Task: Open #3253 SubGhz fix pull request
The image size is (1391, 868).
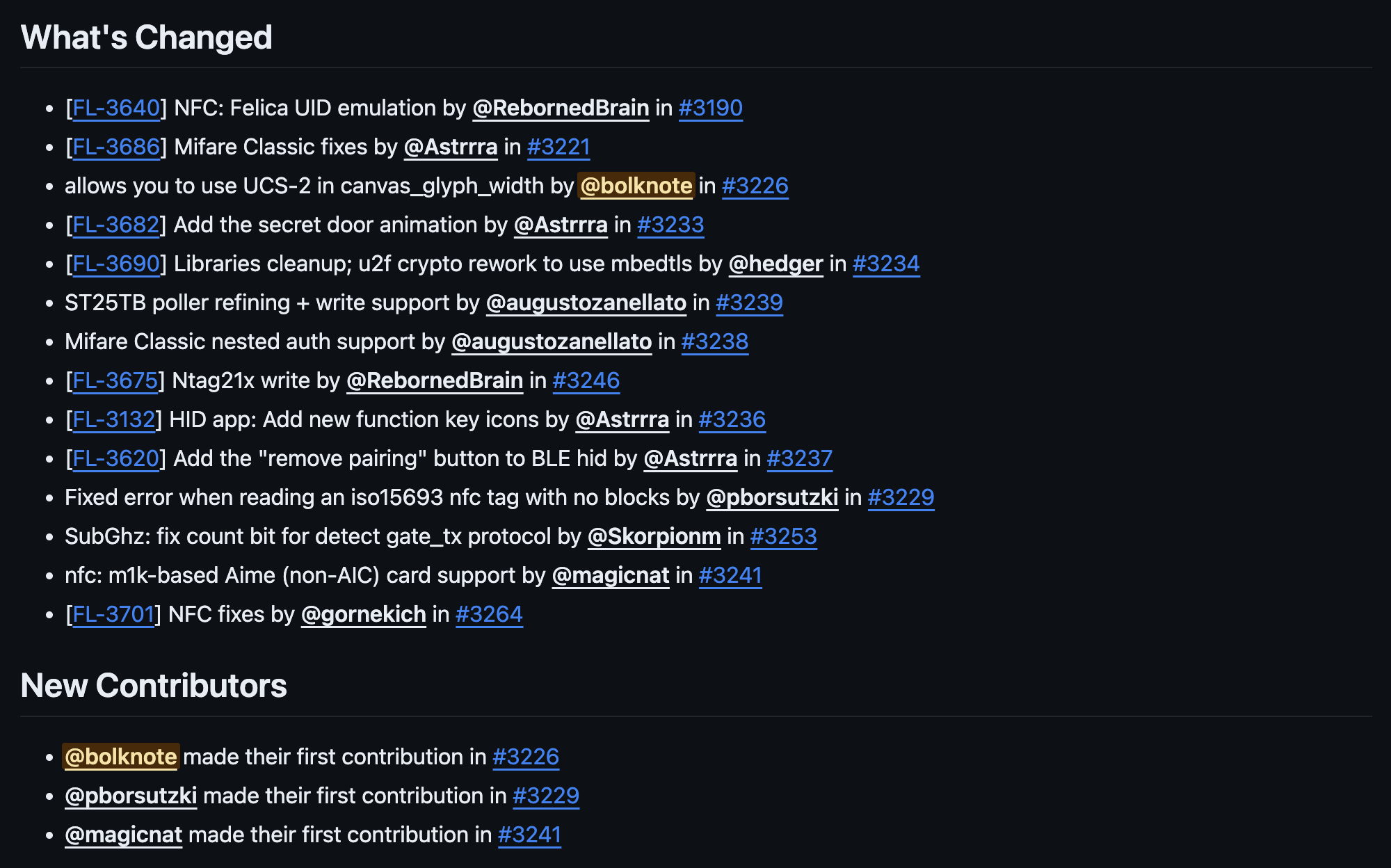Action: pos(783,536)
